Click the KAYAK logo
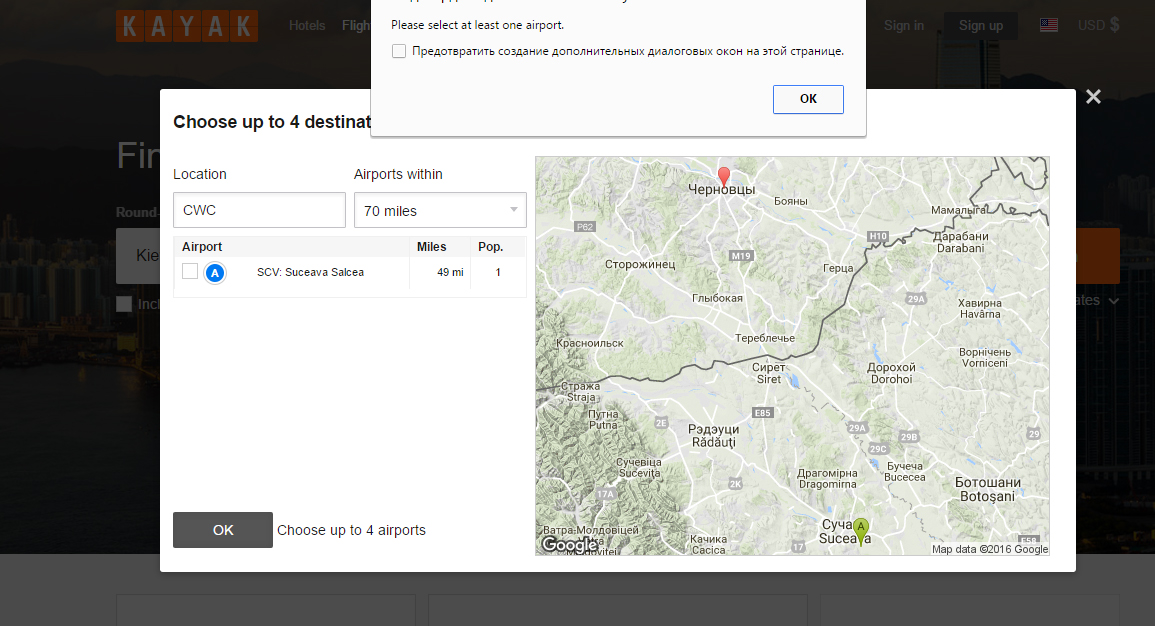 186,26
